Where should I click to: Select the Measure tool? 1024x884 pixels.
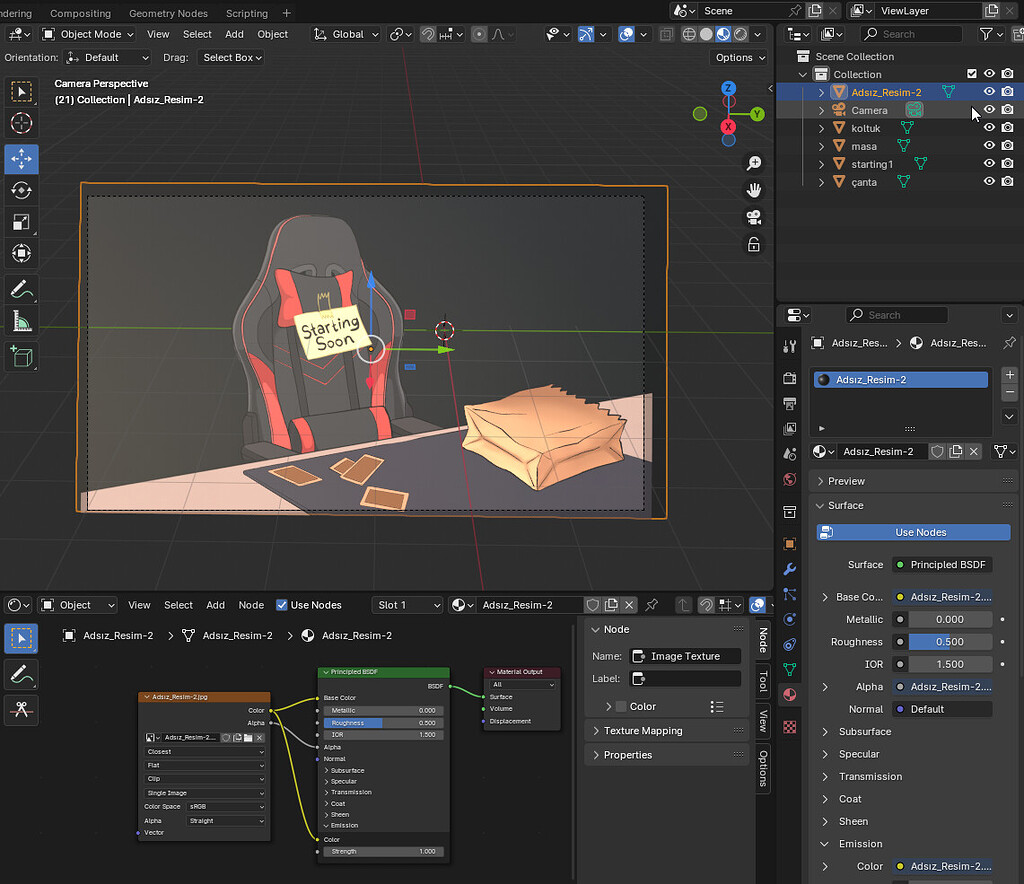22,321
